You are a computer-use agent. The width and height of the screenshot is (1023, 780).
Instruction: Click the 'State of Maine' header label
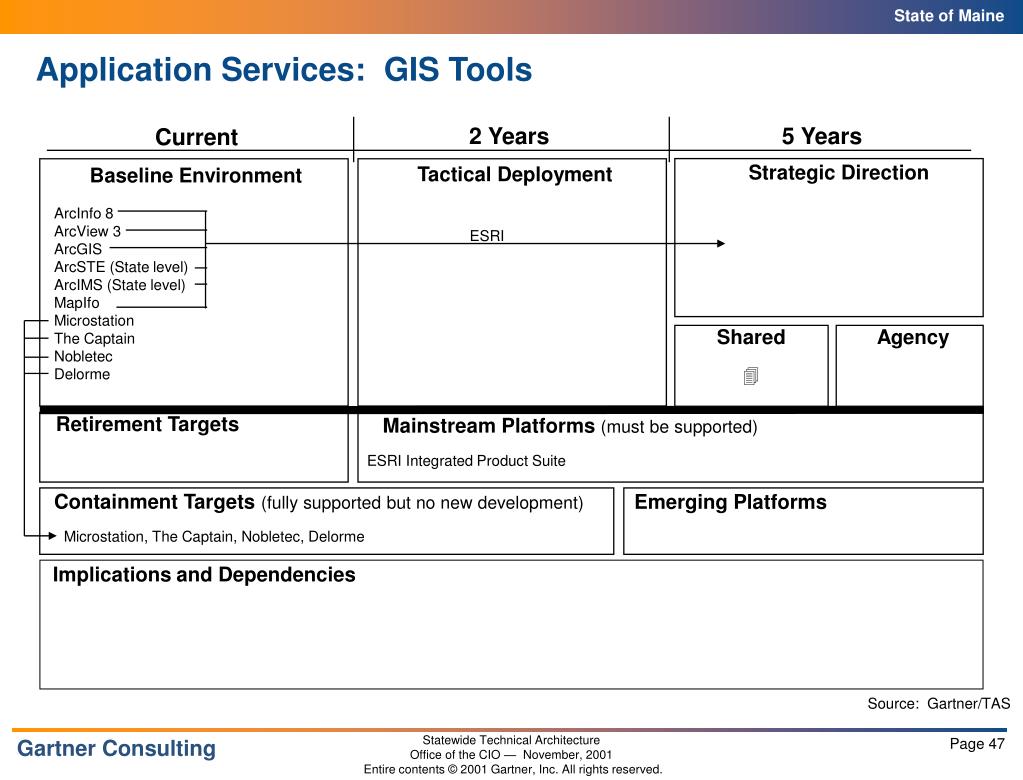click(949, 16)
